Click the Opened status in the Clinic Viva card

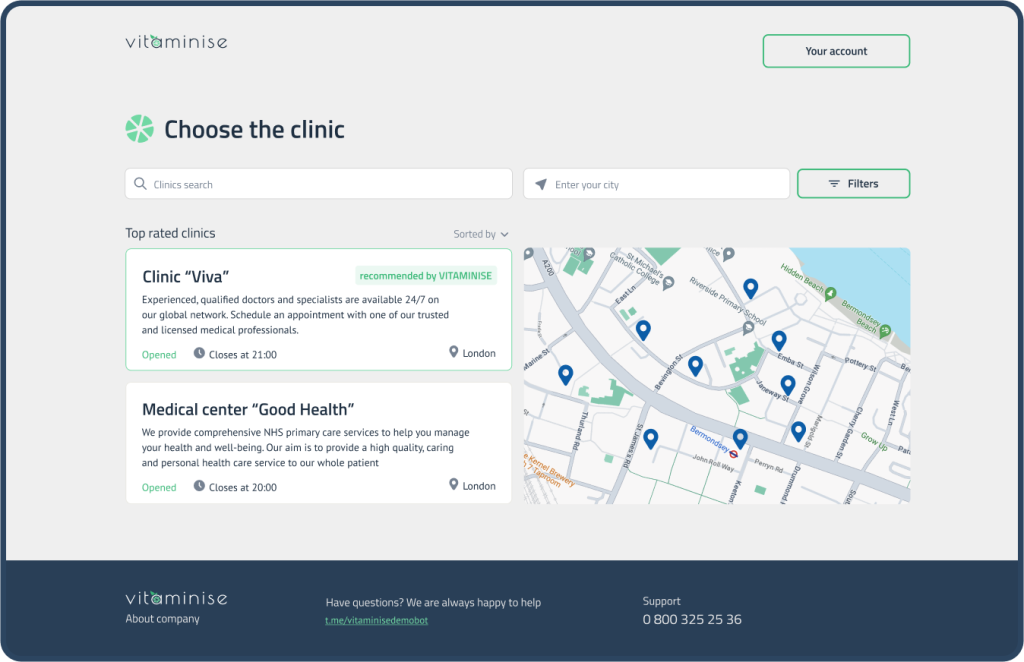pyautogui.click(x=159, y=355)
